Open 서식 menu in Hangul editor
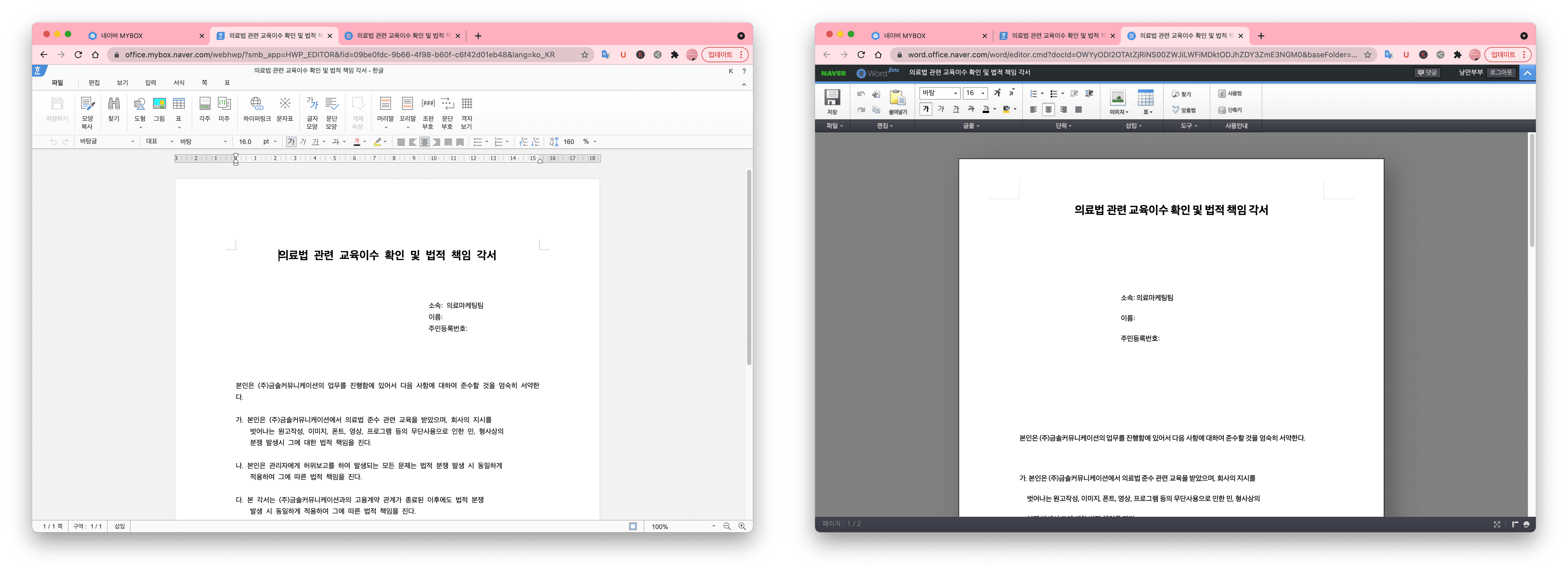 coord(179,83)
